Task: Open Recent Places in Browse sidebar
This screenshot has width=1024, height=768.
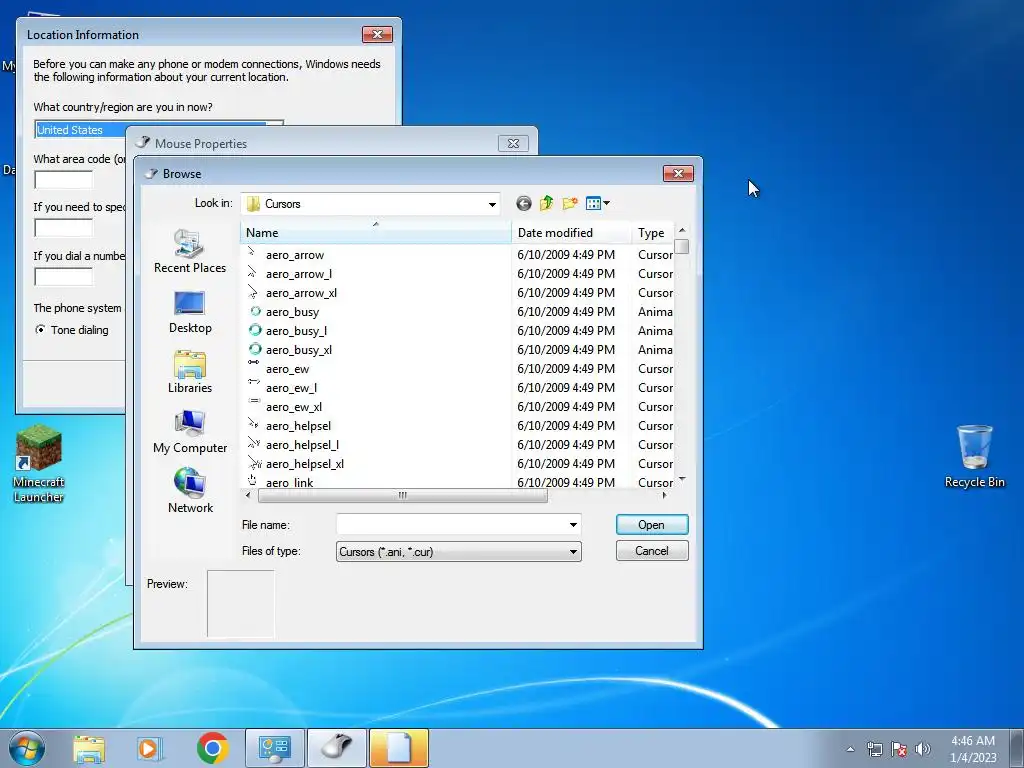Action: pyautogui.click(x=190, y=251)
